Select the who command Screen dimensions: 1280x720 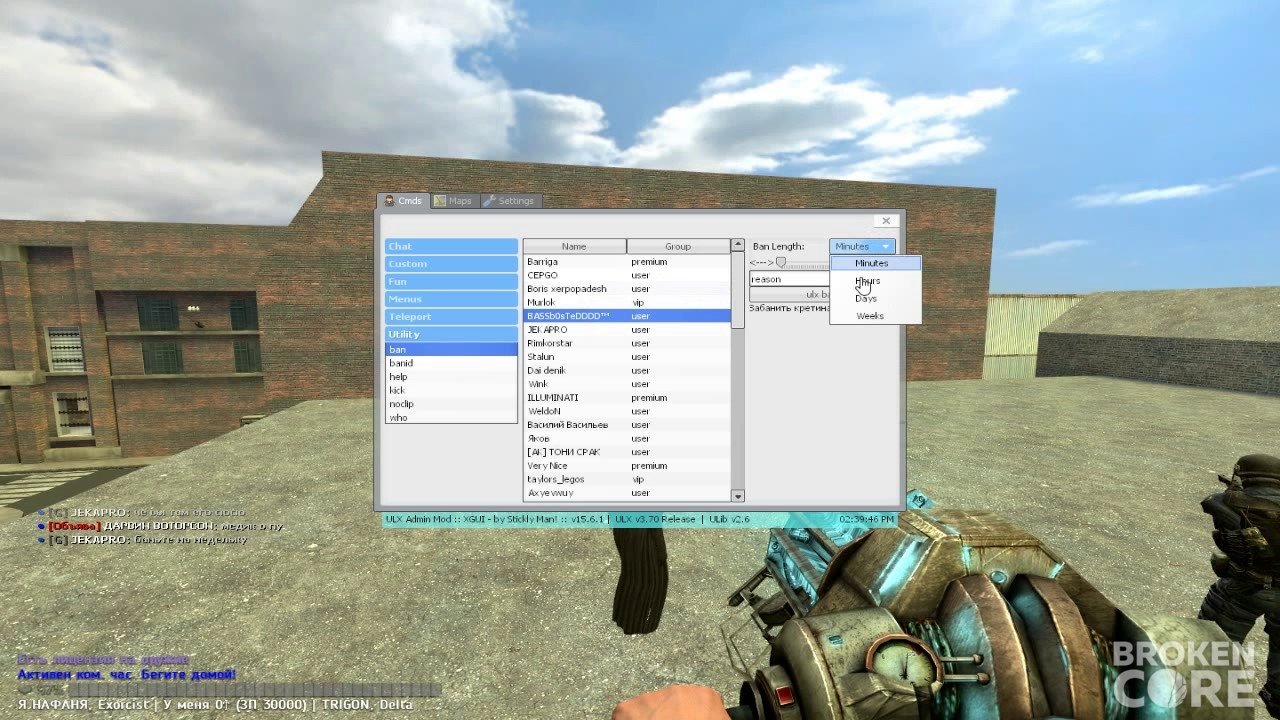[x=451, y=418]
